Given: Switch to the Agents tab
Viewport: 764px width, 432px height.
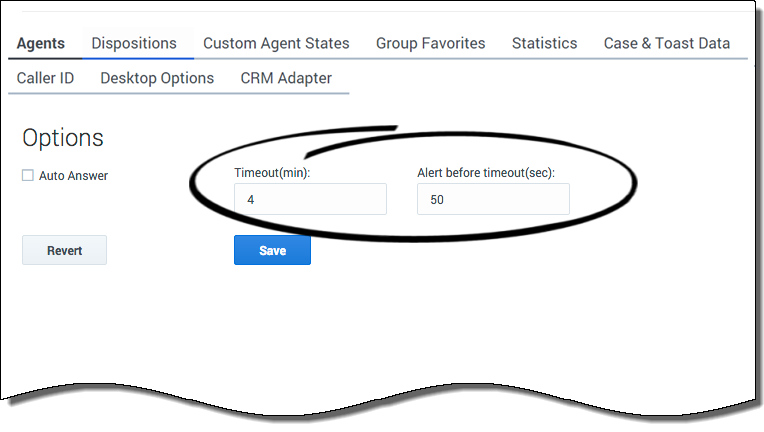Looking at the screenshot, I should tap(40, 44).
